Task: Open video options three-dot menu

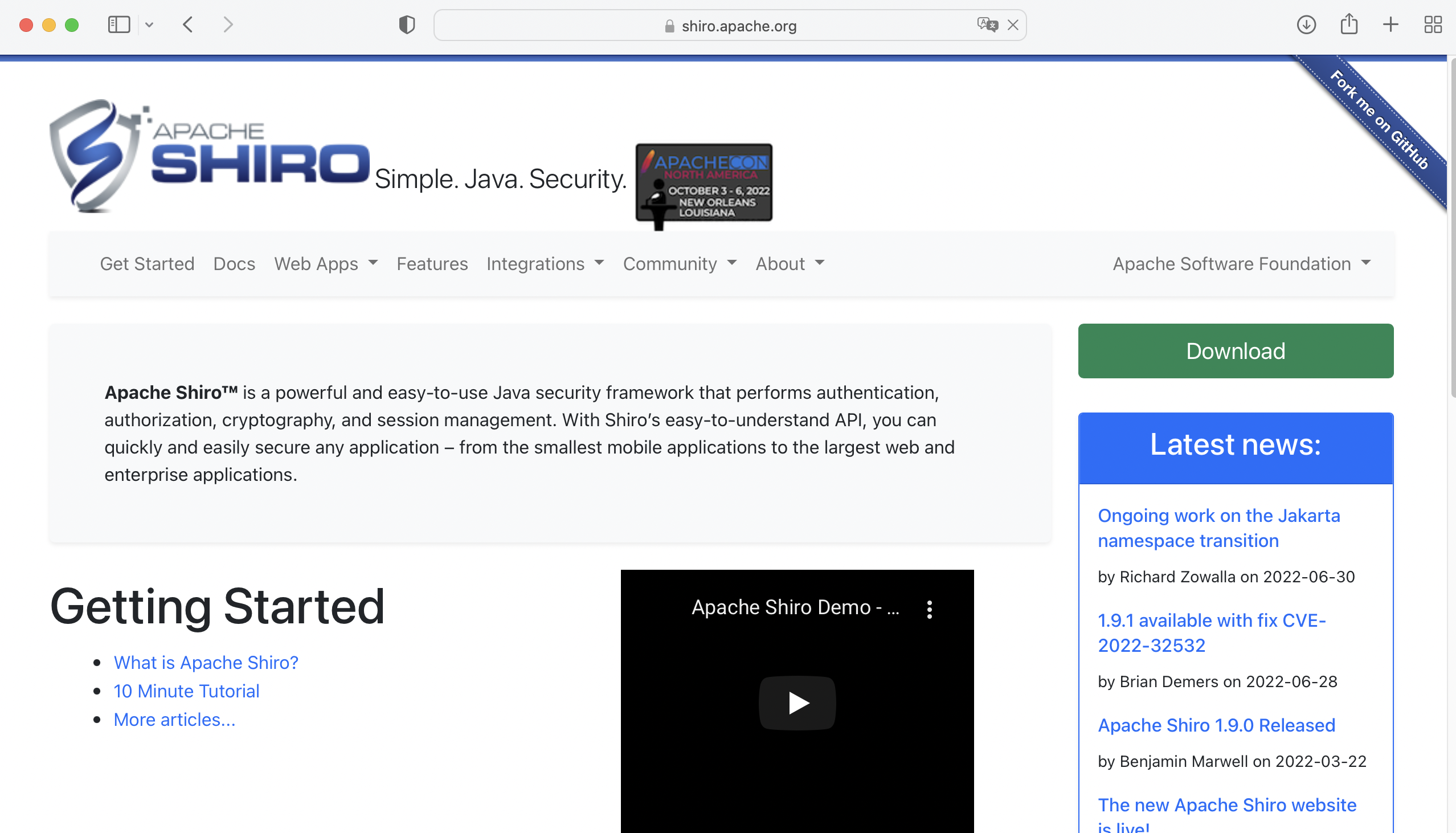Action: pos(929,609)
